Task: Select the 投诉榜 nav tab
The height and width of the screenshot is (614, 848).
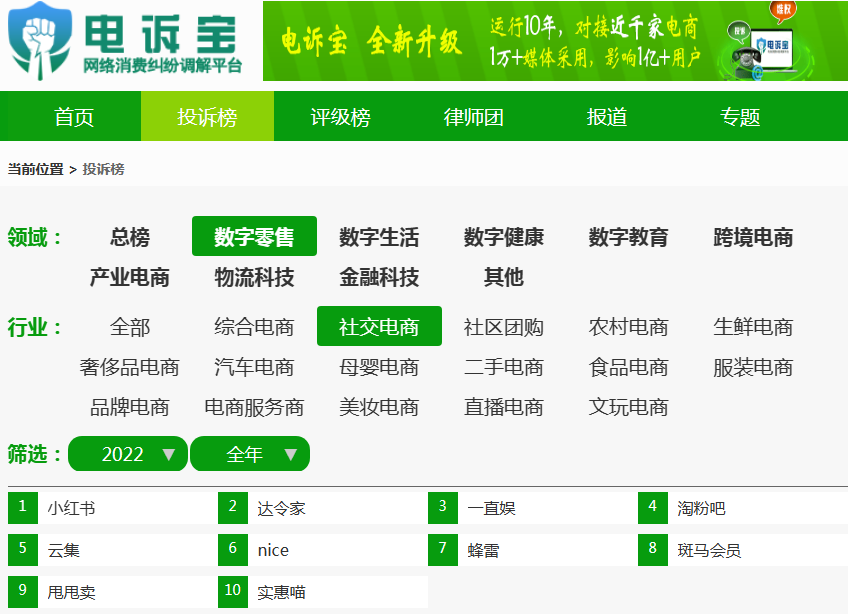Action: coord(207,116)
